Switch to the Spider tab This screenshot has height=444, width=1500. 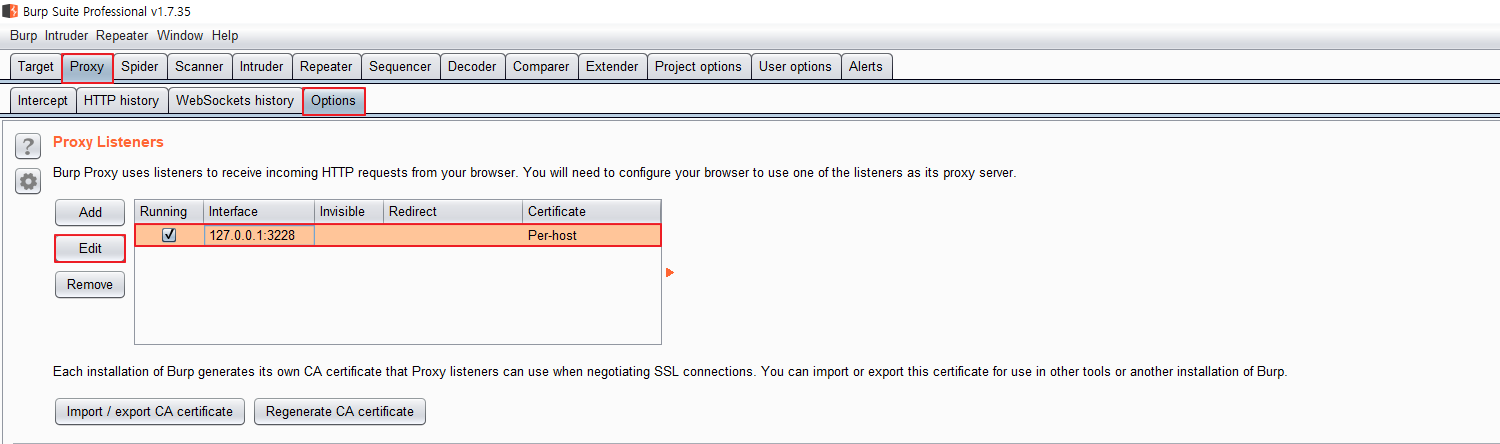(140, 67)
